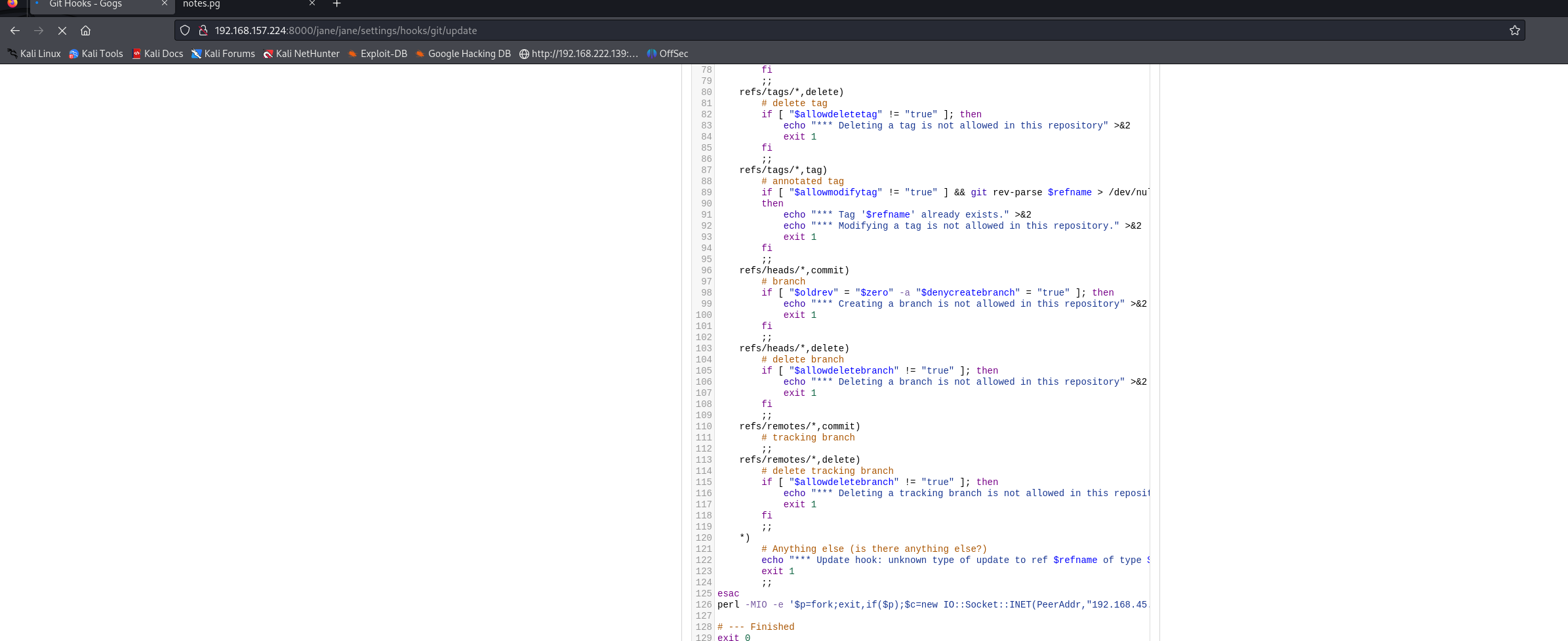Click the "Tag '$refname' already exists" line
This screenshot has width=1568, height=641.
tap(908, 215)
